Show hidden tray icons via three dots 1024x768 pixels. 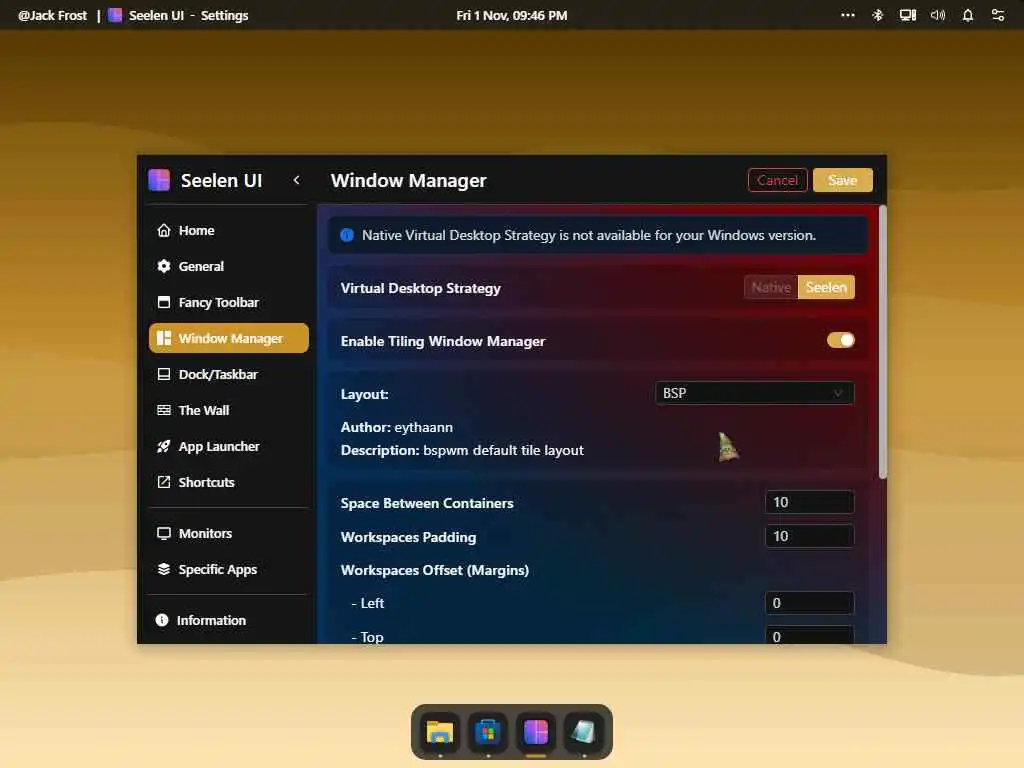pos(848,15)
